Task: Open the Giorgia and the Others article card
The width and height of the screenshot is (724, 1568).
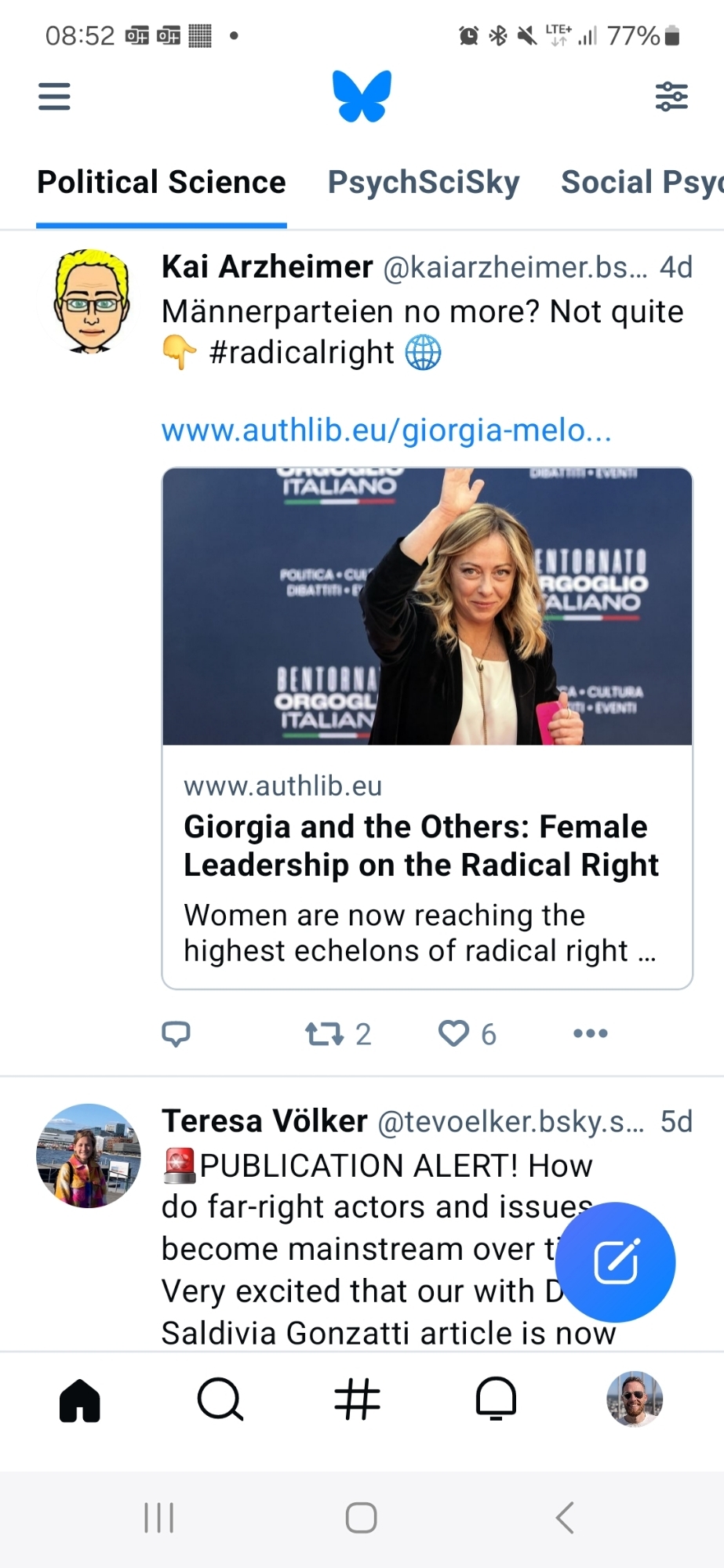Action: 427,847
